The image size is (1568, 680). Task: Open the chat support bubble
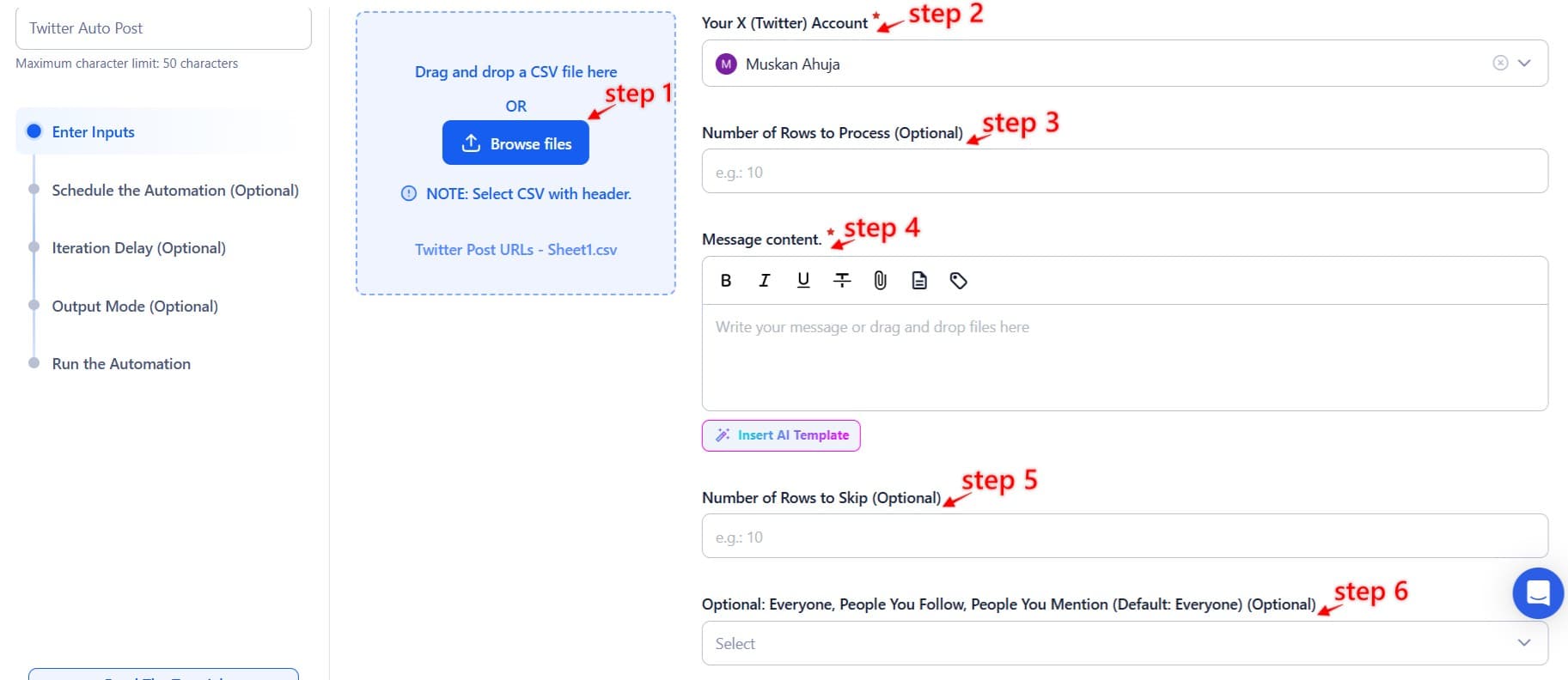(x=1538, y=592)
